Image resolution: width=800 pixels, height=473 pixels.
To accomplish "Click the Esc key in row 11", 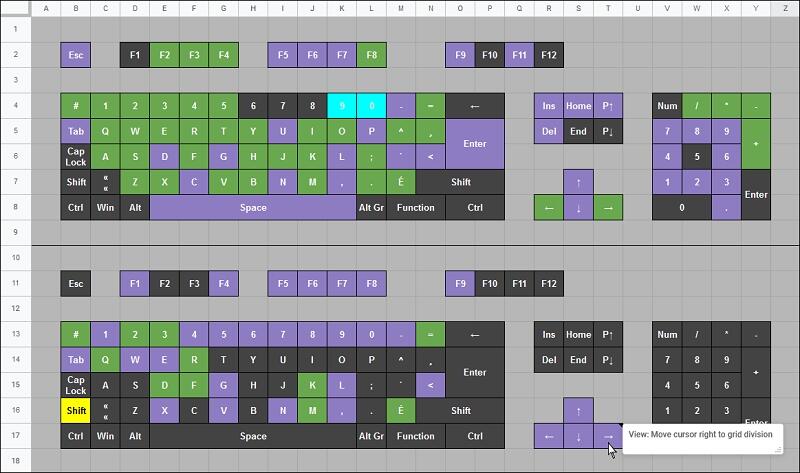I will (x=75, y=284).
